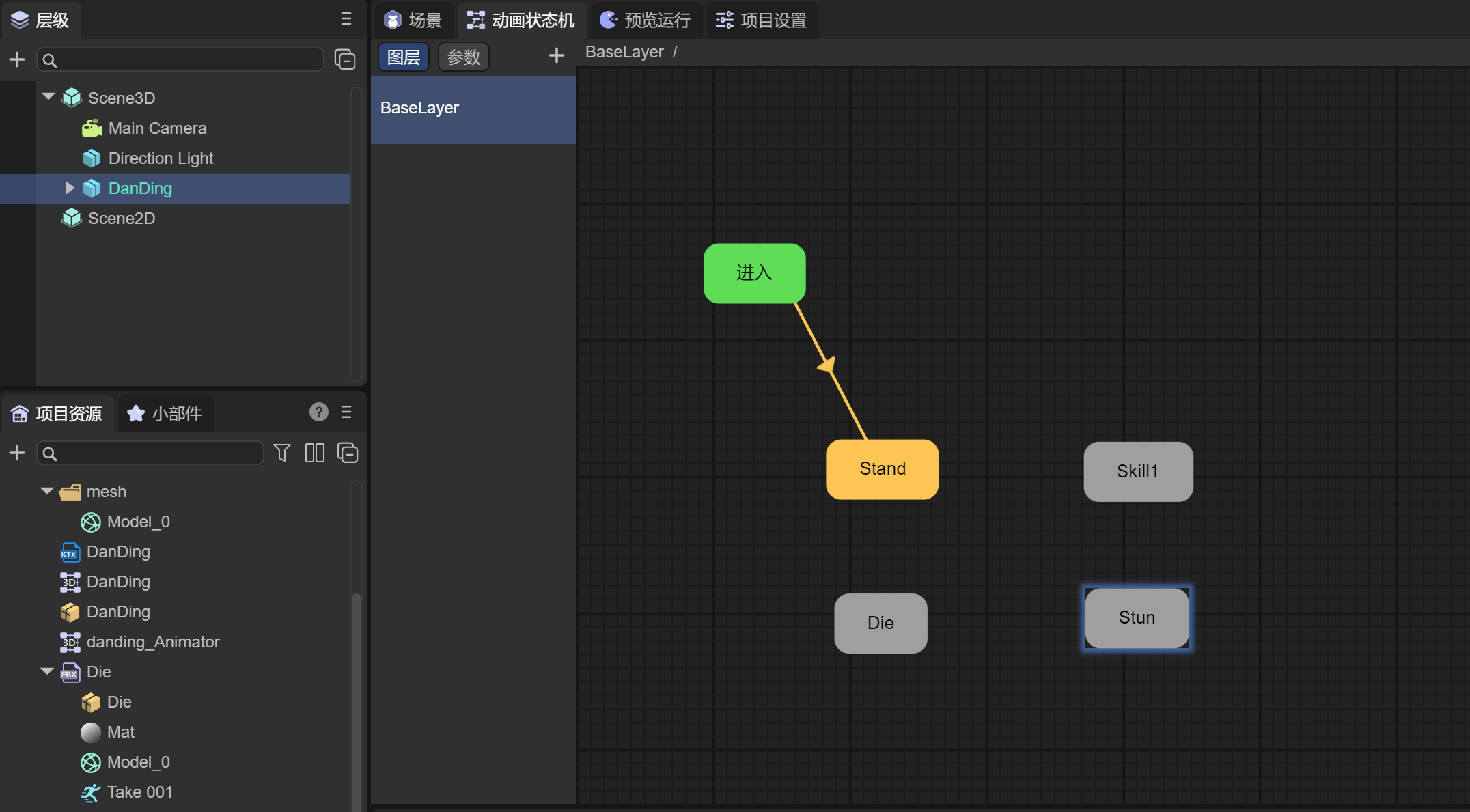Select the Stand state node
Image resolution: width=1470 pixels, height=812 pixels.
(882, 469)
